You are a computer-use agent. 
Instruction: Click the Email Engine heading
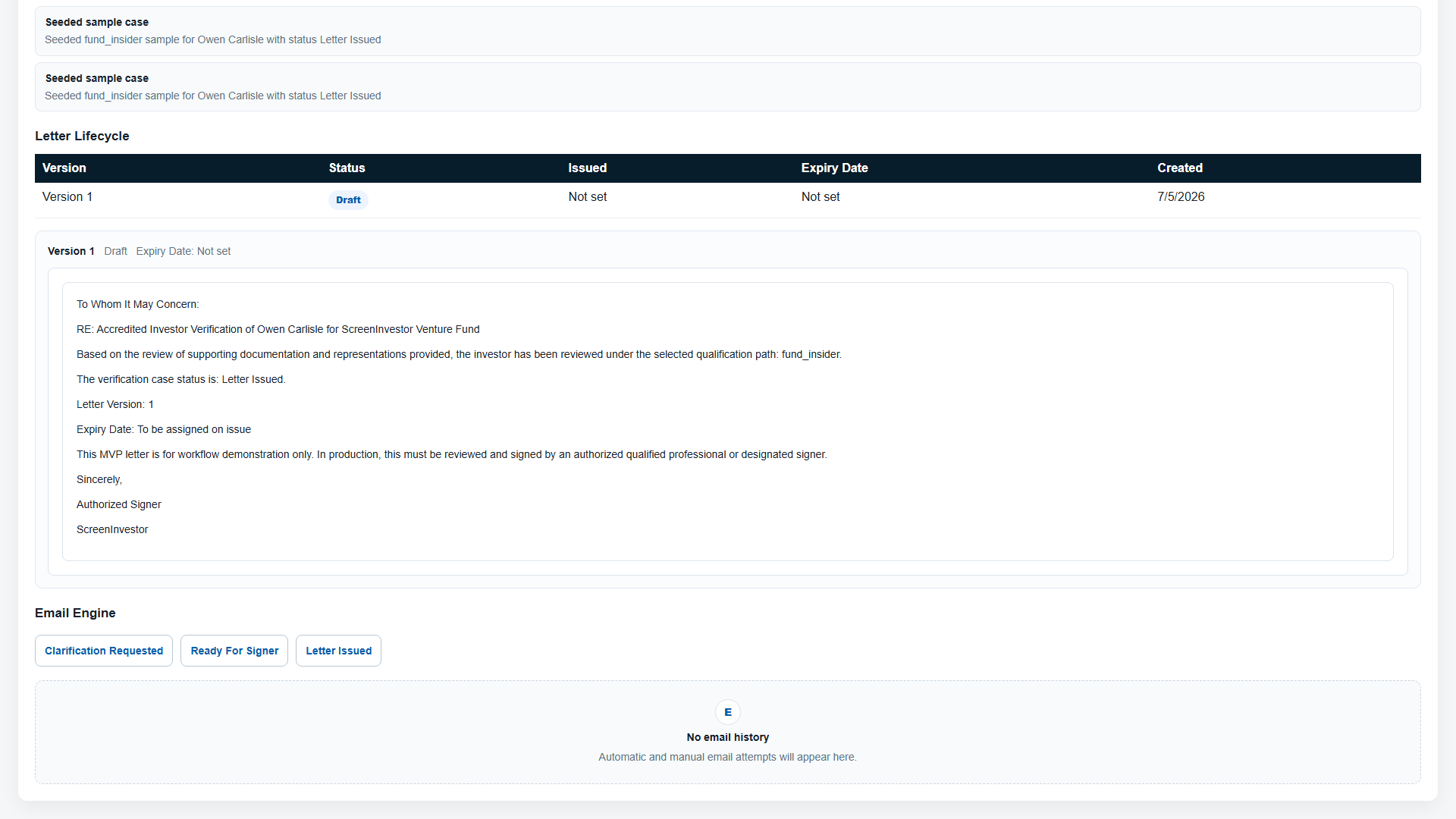(x=75, y=613)
